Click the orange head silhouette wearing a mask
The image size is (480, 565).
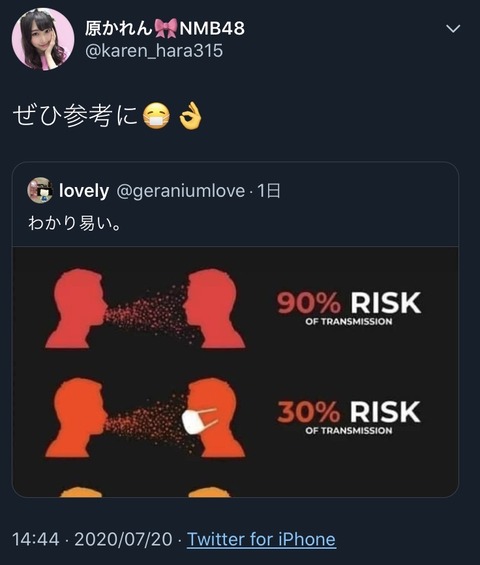tap(214, 417)
